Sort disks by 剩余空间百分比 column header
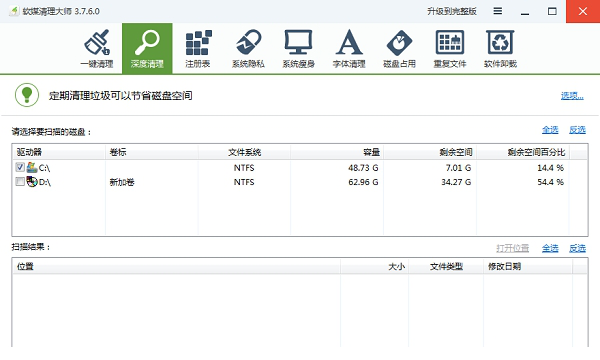This screenshot has width=600, height=360. click(523, 152)
